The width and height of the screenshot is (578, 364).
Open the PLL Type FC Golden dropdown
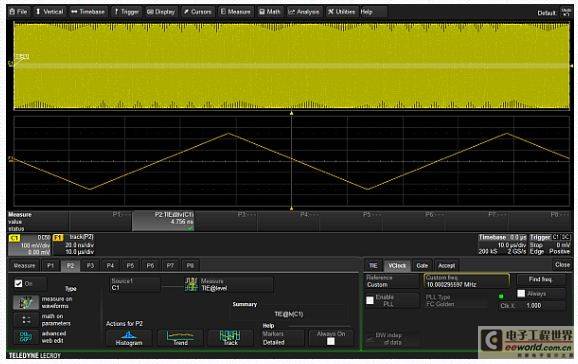(456, 301)
